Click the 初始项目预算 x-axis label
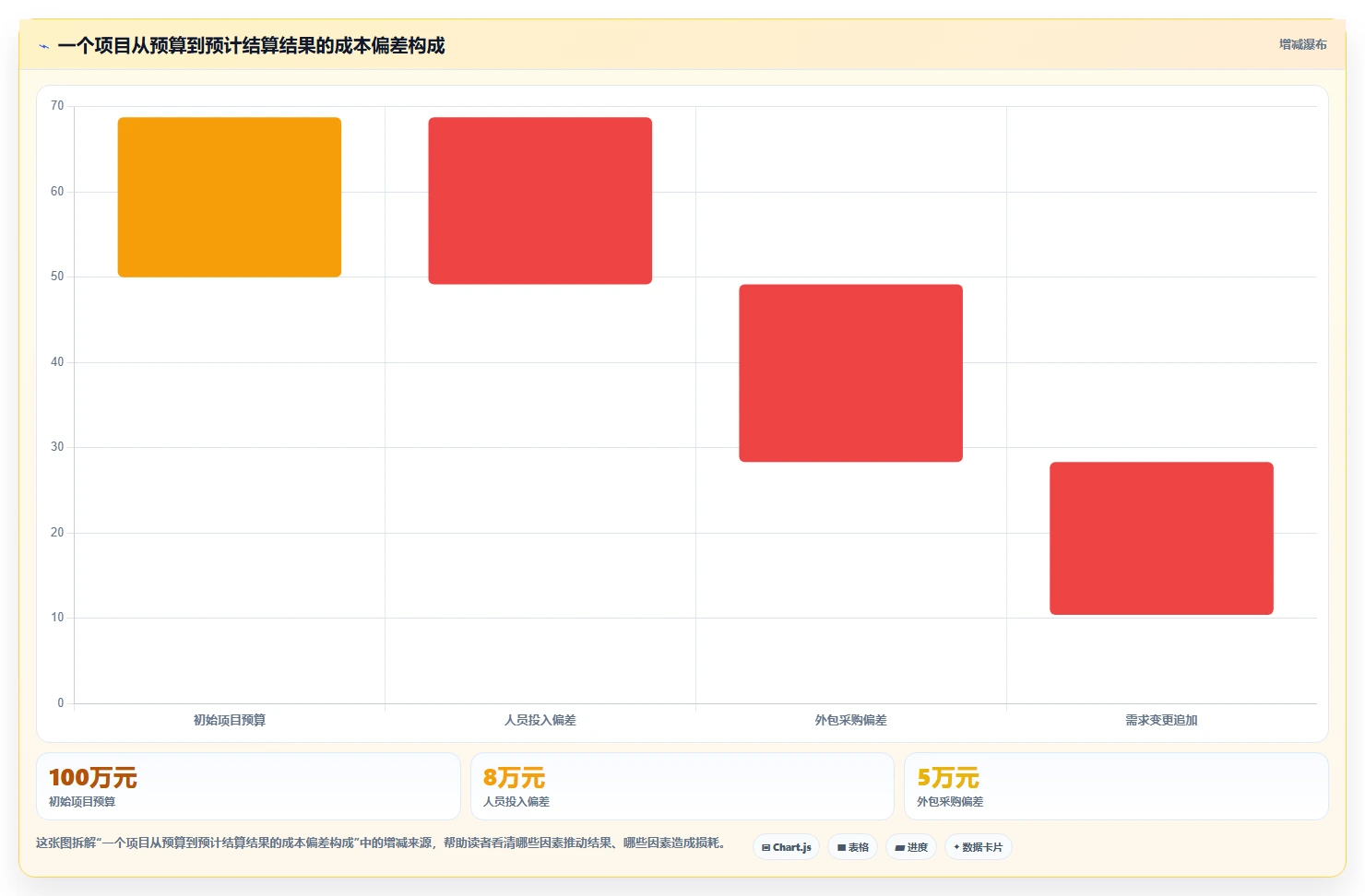 coord(230,720)
